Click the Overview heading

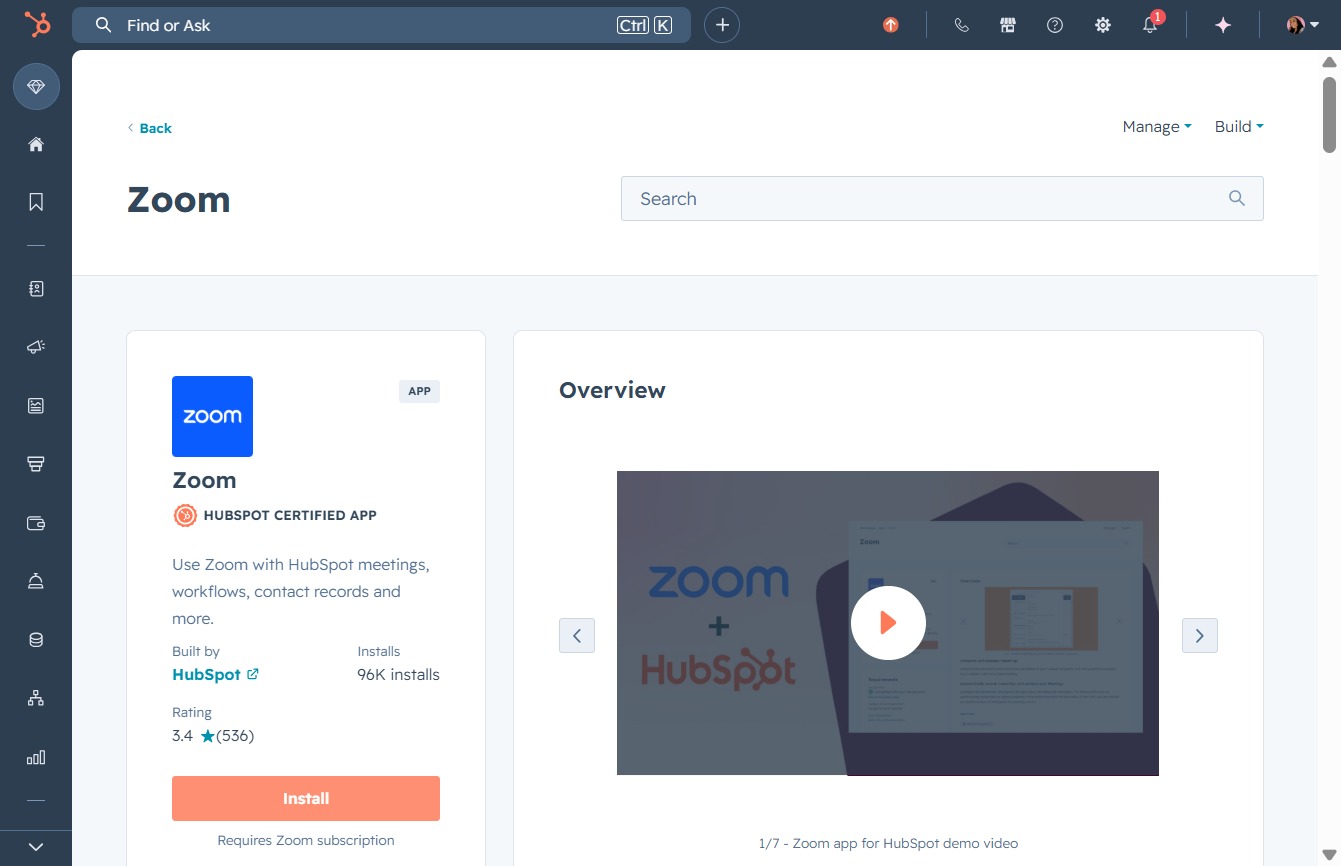click(612, 390)
